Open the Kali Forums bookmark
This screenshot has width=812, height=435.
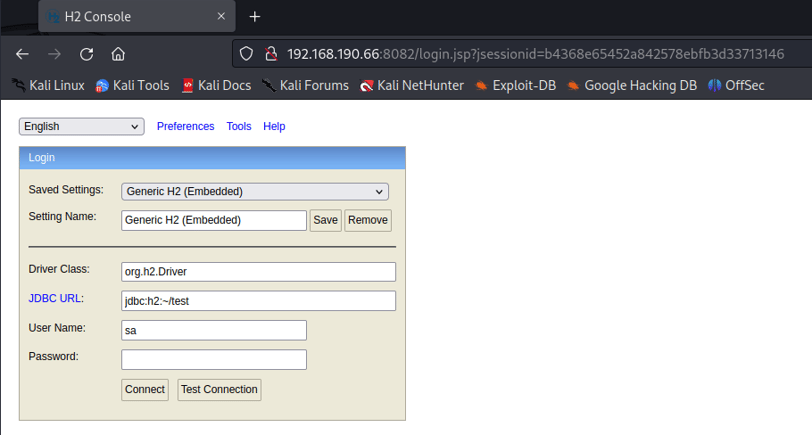(305, 85)
